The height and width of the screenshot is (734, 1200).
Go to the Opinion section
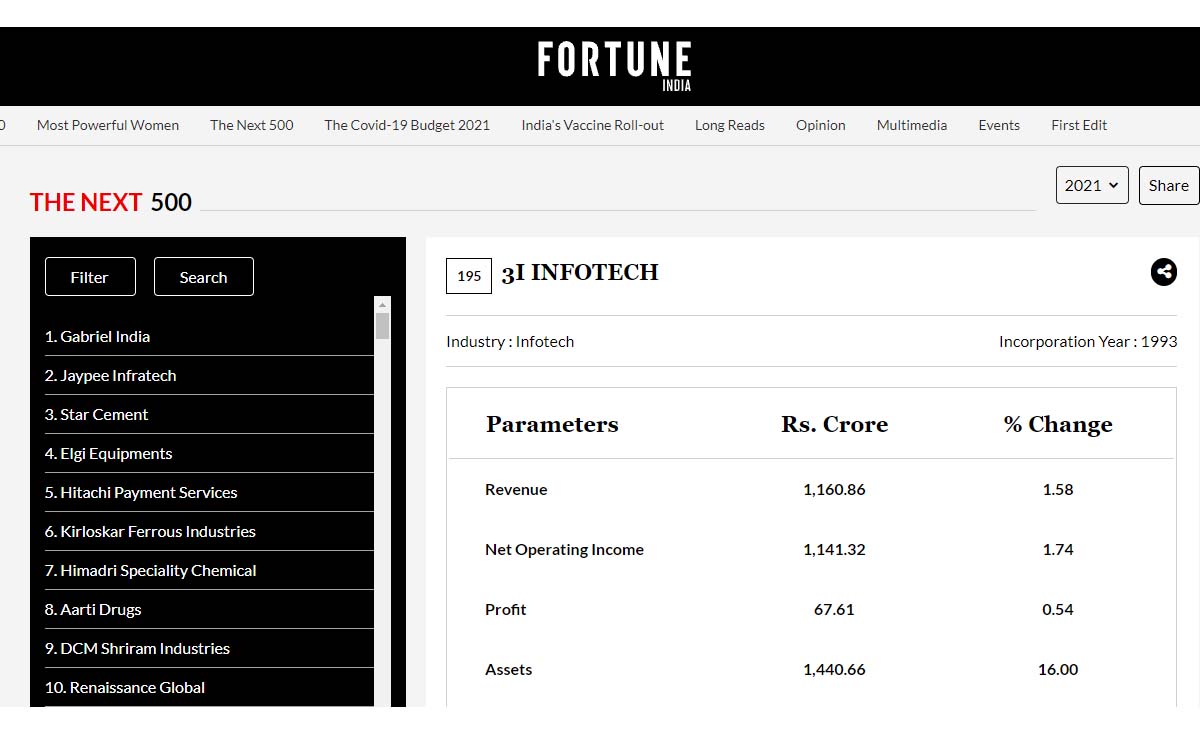coord(821,125)
